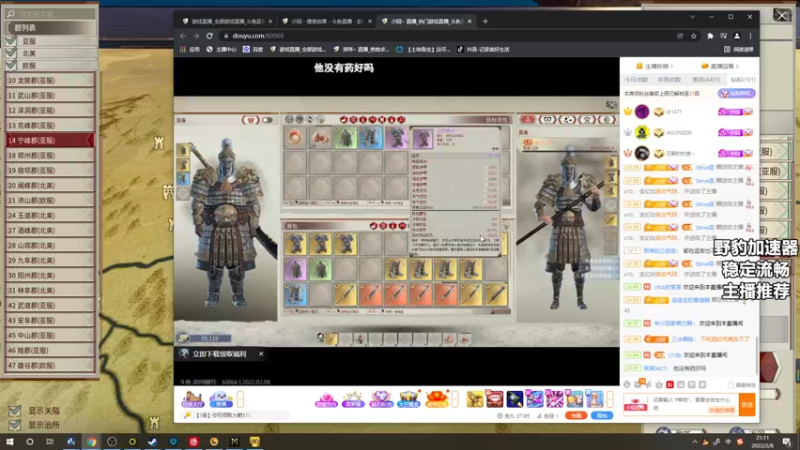This screenshot has height=450, width=800.
Task: Expand gift list arrow at right end
Action: point(610,399)
